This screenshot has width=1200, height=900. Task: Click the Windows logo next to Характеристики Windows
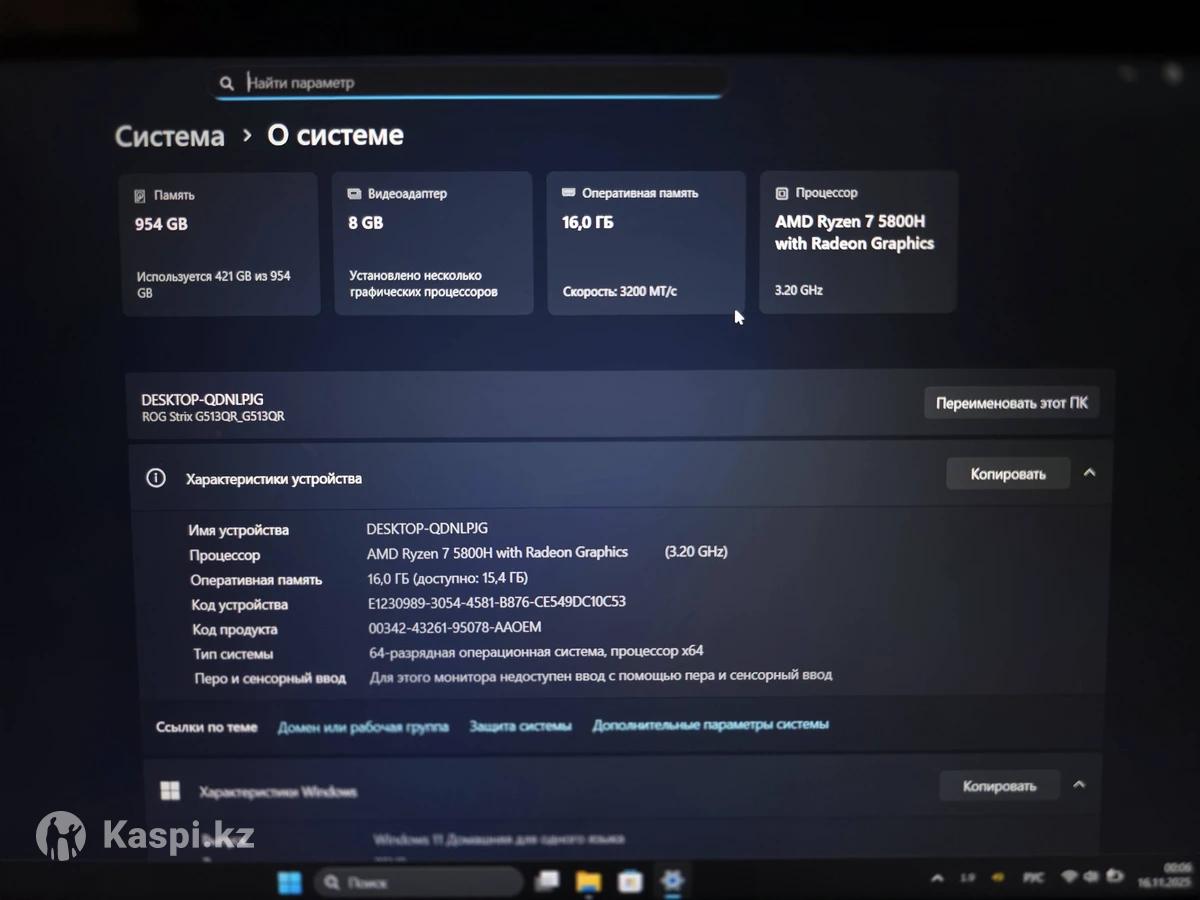click(x=171, y=791)
